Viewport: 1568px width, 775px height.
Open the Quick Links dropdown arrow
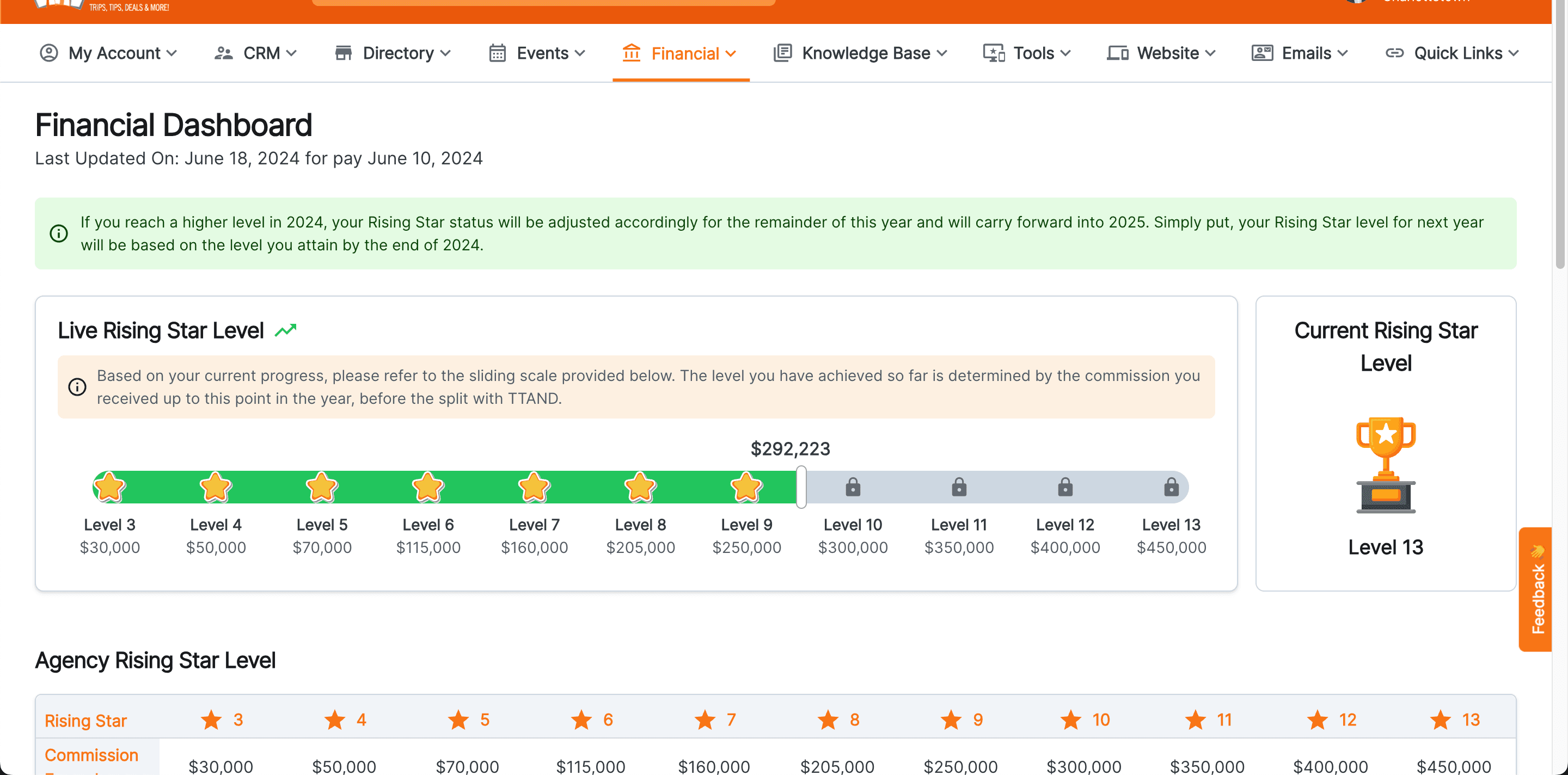pos(1514,53)
